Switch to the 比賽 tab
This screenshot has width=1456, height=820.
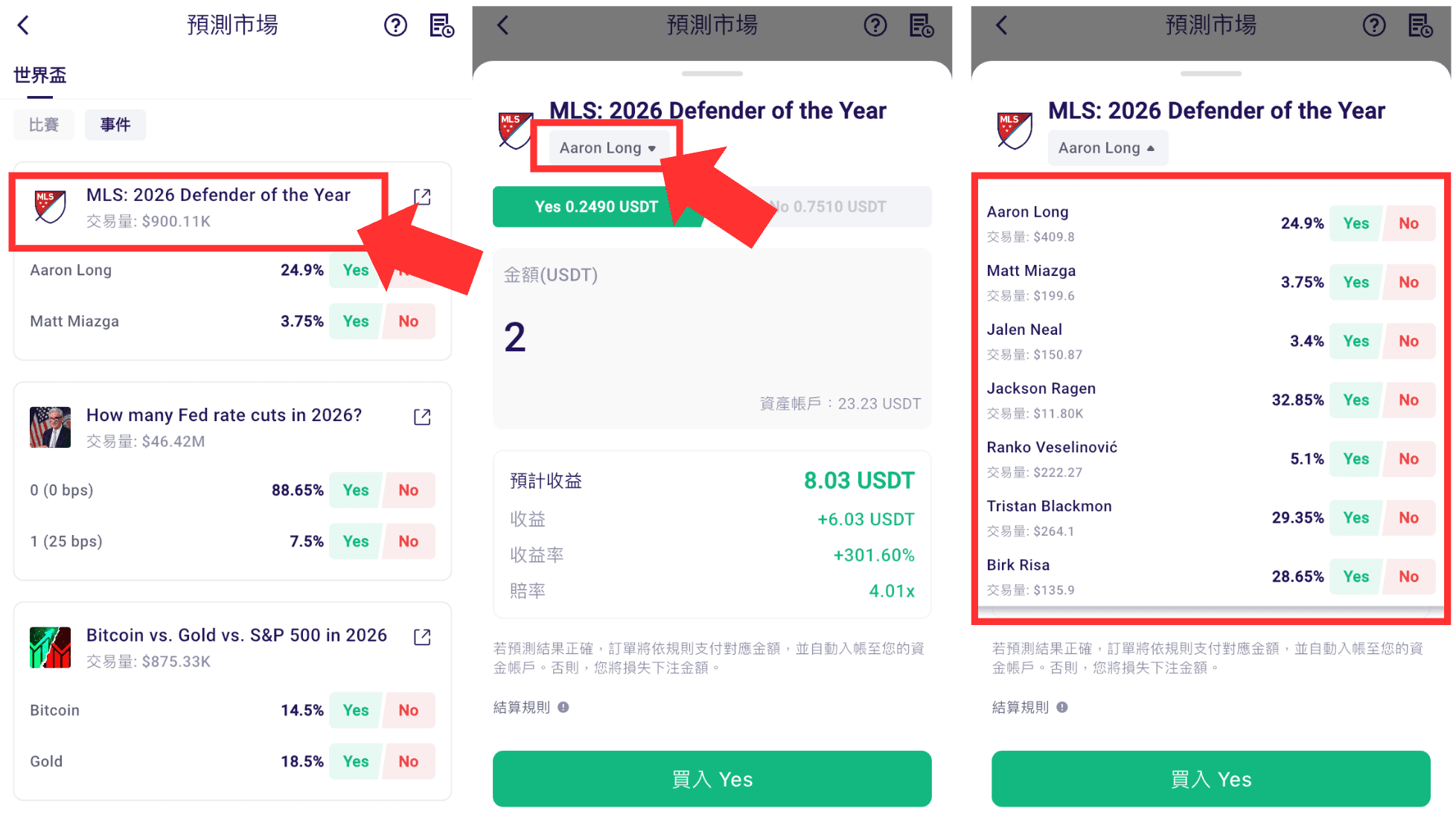pyautogui.click(x=44, y=124)
